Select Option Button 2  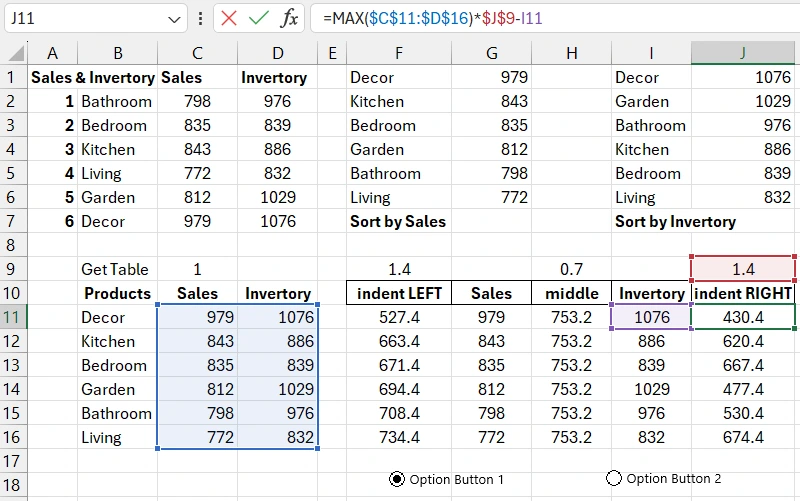614,479
